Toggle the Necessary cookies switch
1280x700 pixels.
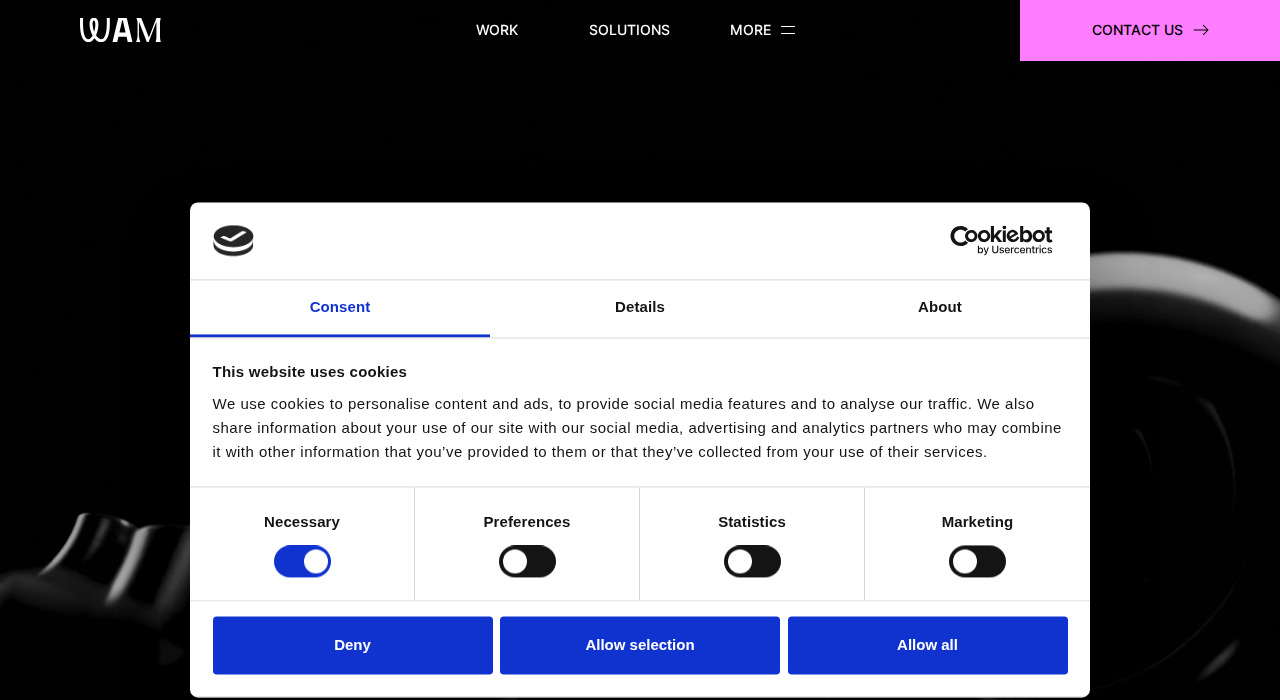point(302,561)
